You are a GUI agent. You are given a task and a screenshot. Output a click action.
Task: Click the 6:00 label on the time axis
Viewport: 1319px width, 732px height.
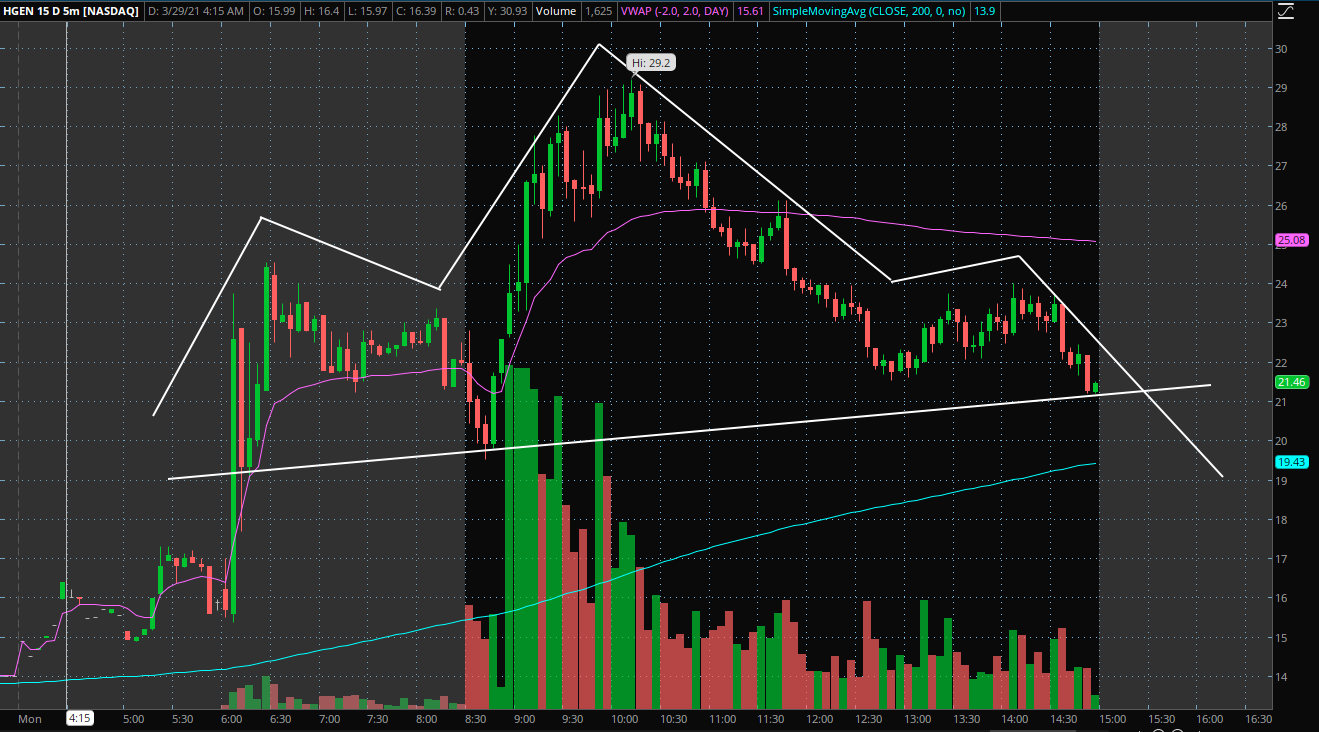tap(231, 718)
